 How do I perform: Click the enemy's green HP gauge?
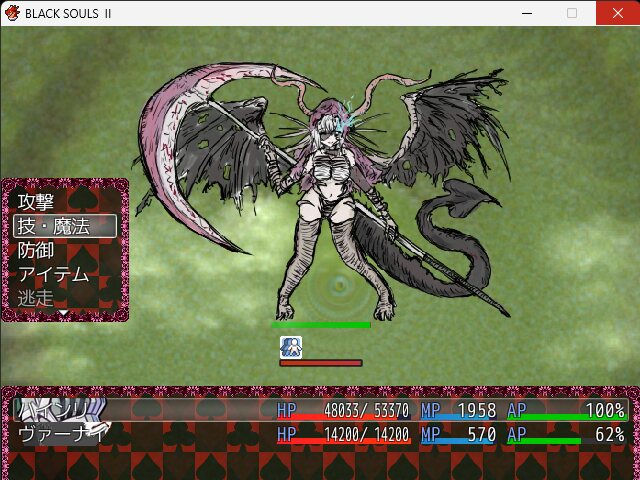tap(321, 325)
